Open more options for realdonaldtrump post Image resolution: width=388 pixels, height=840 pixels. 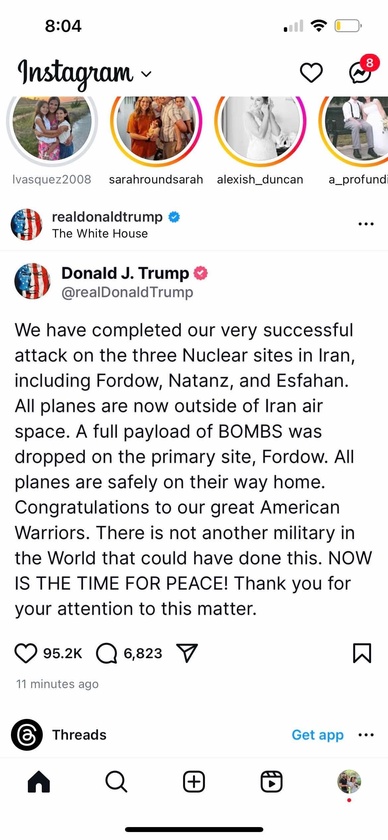click(365, 224)
